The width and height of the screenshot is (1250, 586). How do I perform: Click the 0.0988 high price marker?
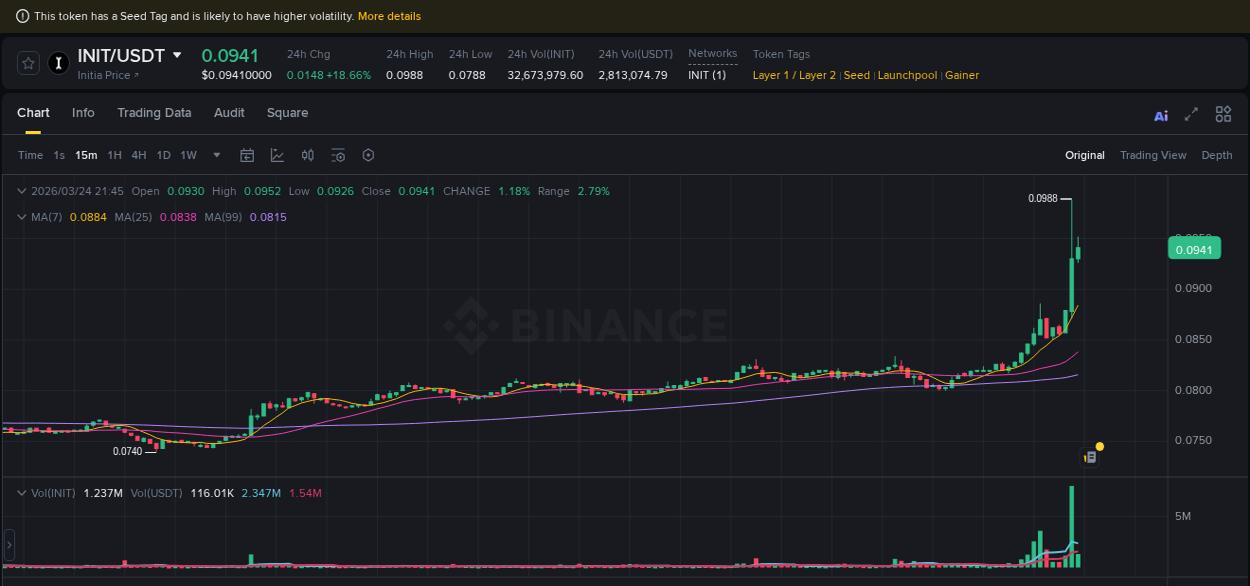coord(1043,198)
